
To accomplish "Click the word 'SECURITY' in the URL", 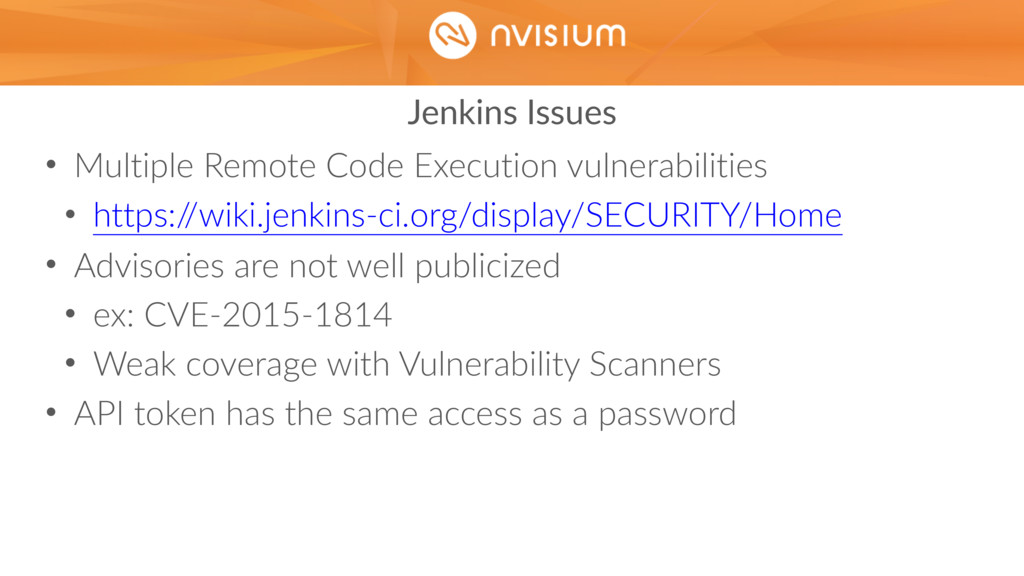I will point(662,215).
